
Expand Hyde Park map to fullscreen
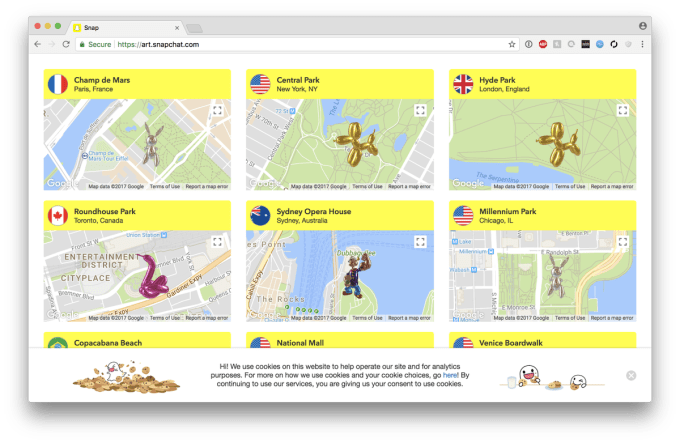coord(623,111)
